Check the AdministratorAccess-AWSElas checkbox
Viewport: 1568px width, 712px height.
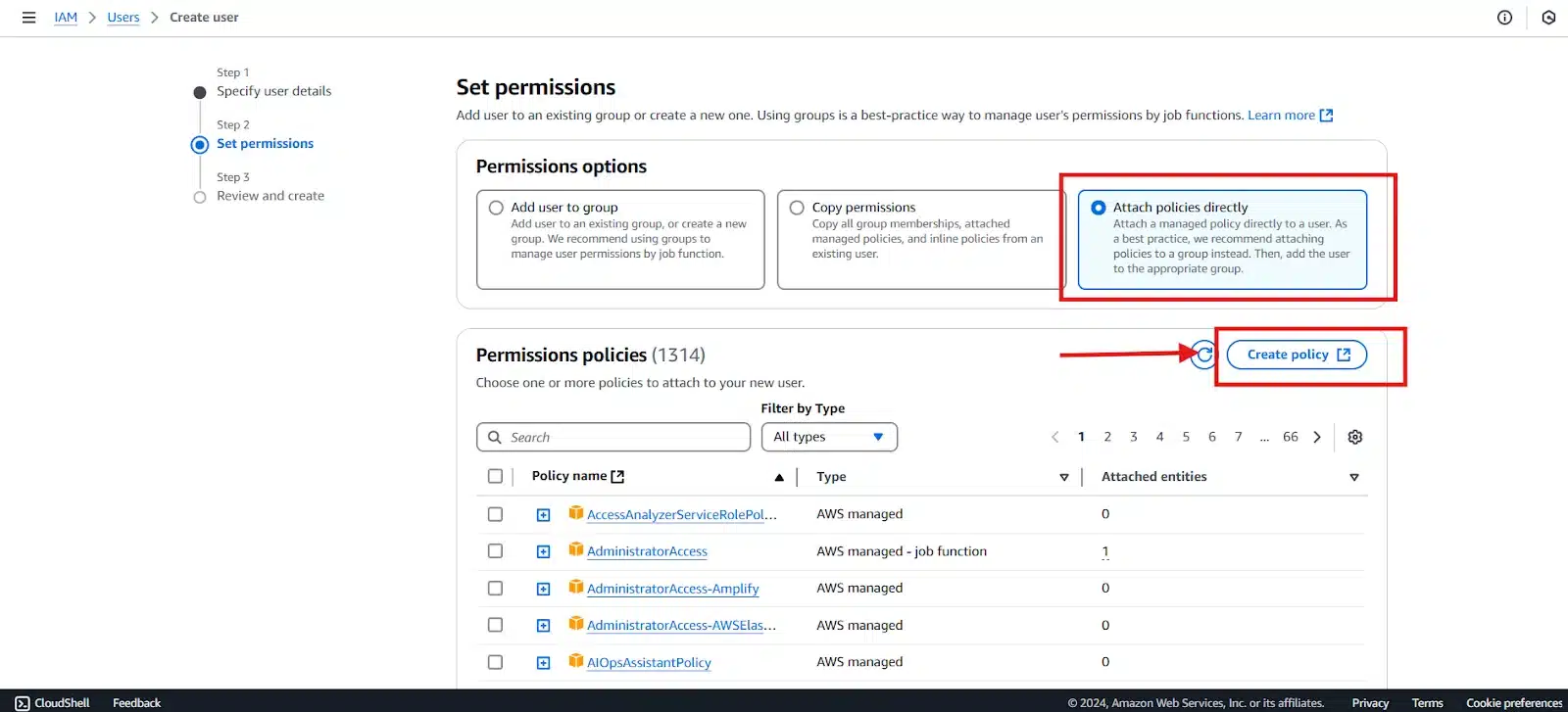click(495, 625)
